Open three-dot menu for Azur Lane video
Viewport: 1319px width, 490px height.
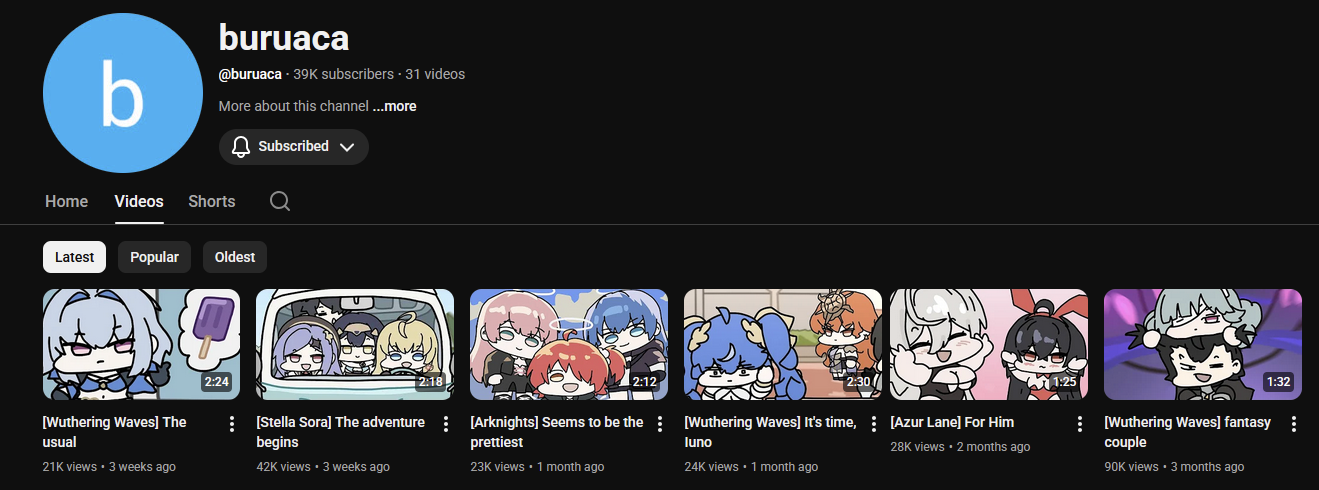coord(1080,424)
